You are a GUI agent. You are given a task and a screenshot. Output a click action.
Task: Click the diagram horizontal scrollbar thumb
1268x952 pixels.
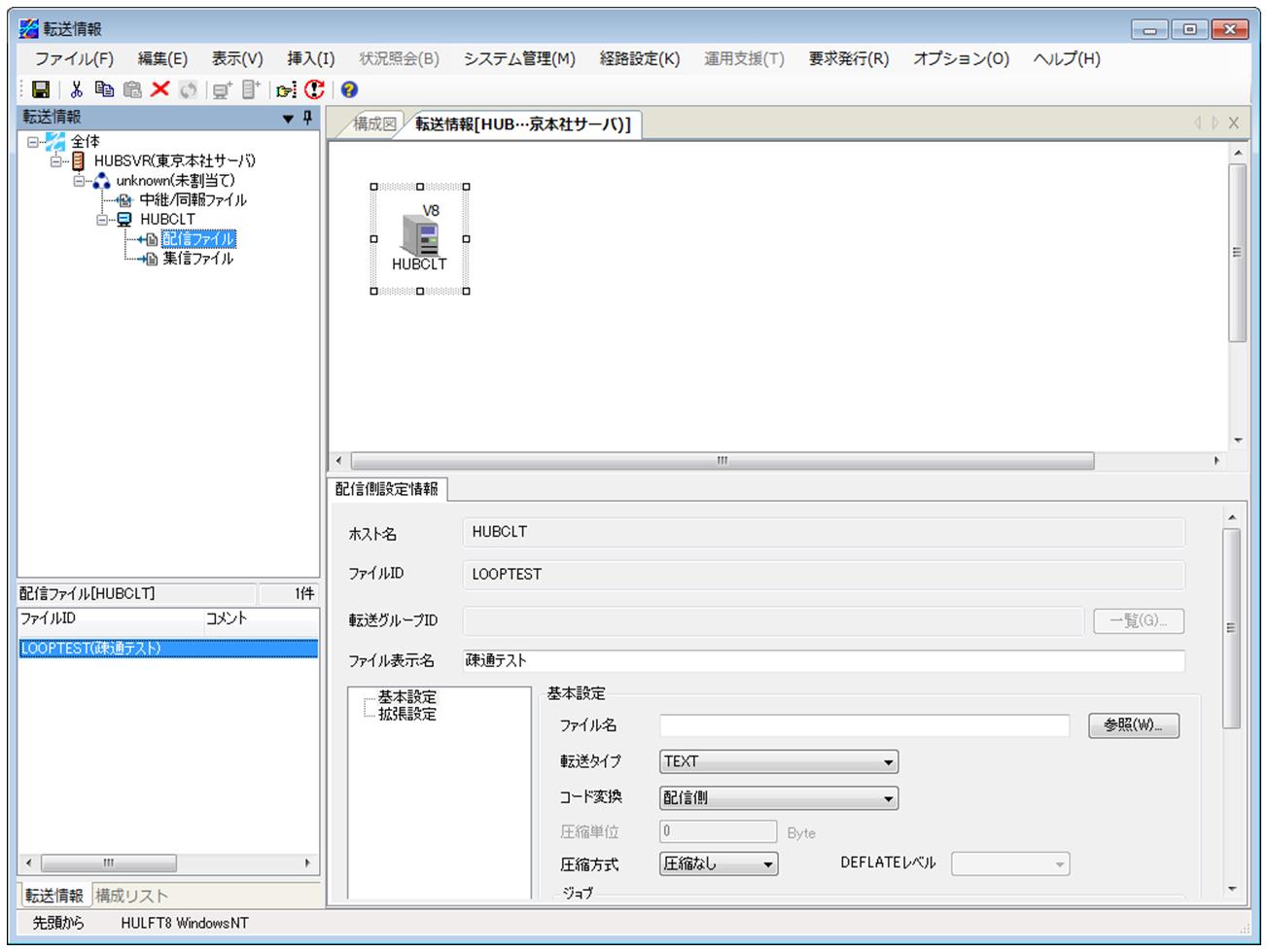722,461
